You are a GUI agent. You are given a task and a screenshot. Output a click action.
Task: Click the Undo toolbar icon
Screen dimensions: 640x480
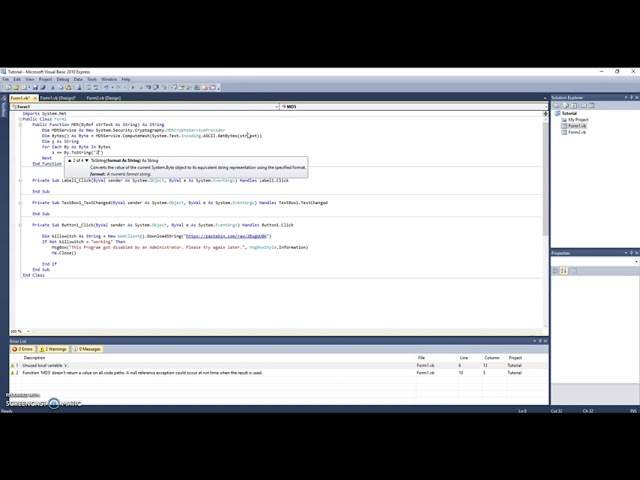[x=107, y=87]
